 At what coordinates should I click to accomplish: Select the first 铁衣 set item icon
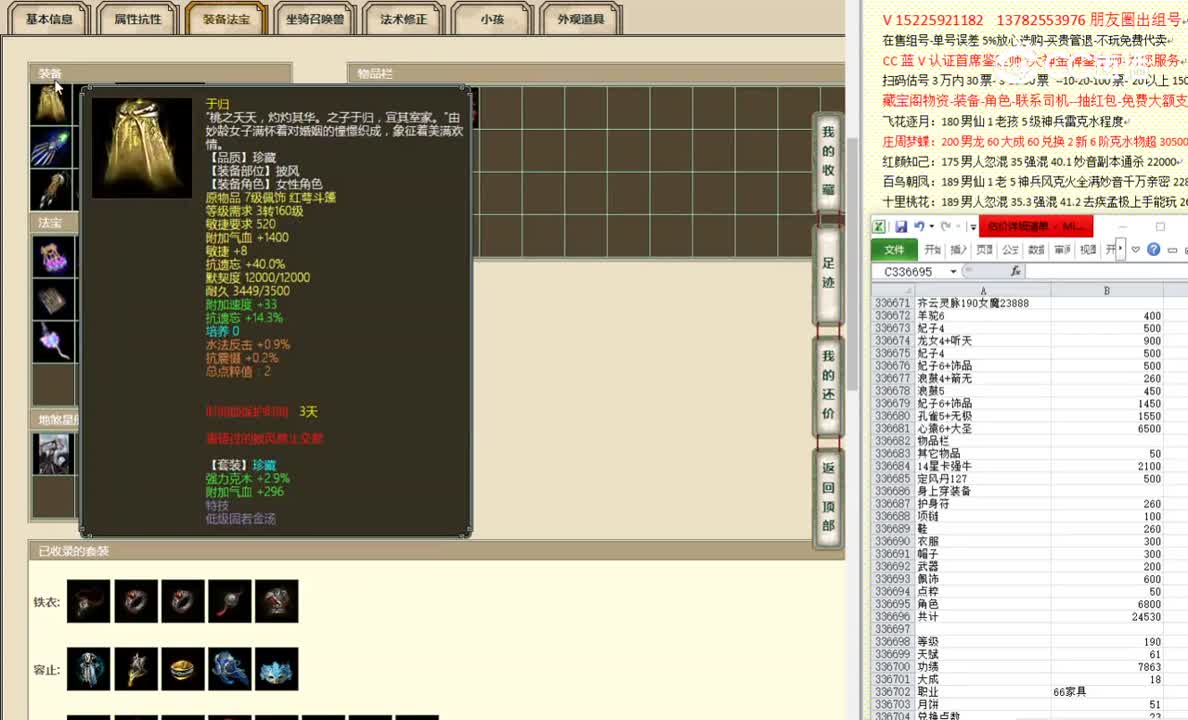[89, 601]
